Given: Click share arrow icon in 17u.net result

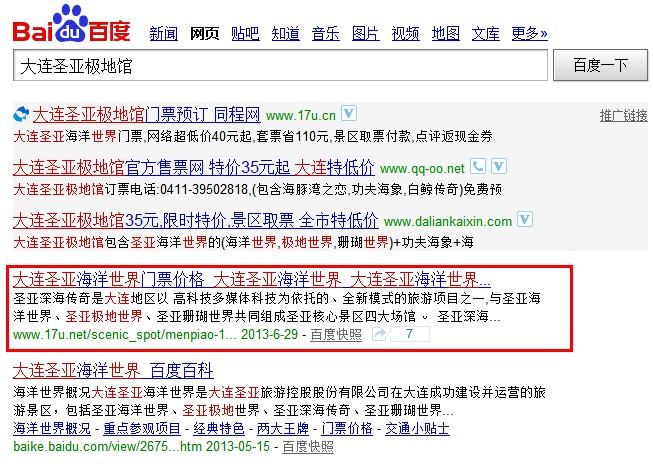Looking at the screenshot, I should pos(379,334).
